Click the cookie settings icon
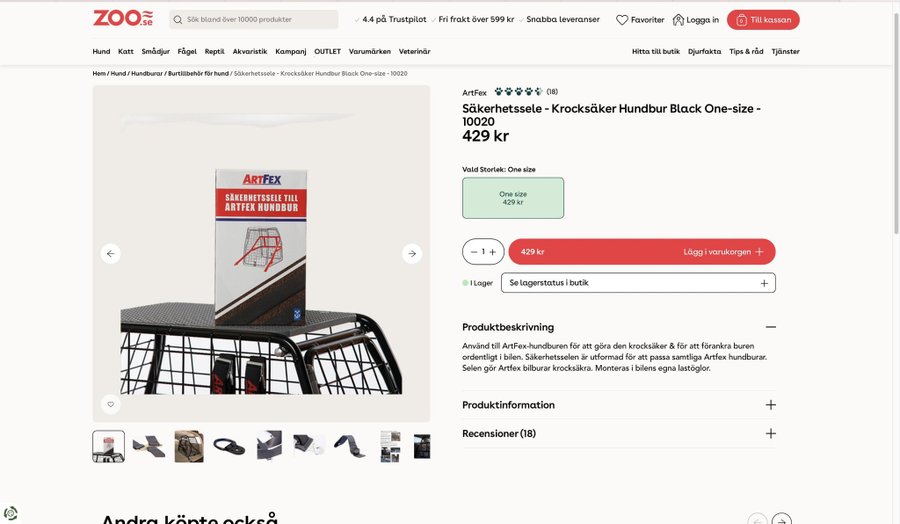This screenshot has height=524, width=900. point(11,513)
